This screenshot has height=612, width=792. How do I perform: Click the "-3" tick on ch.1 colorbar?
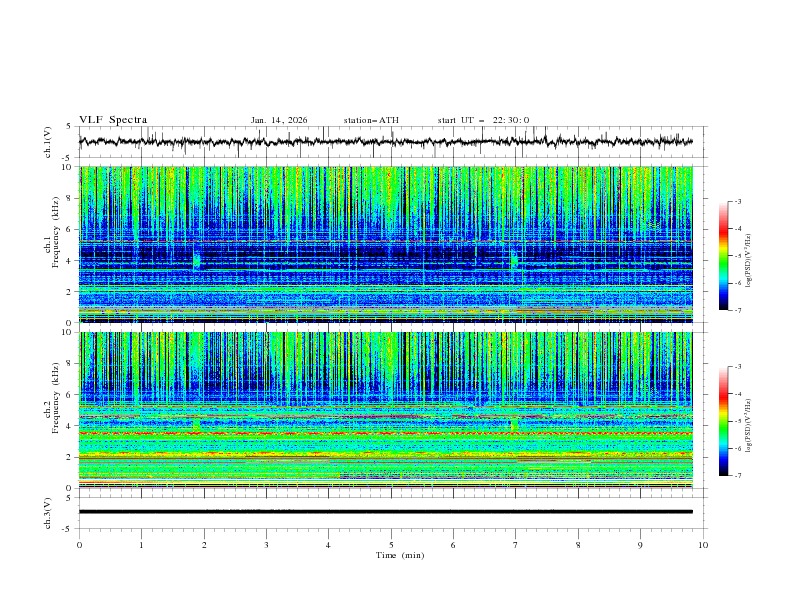tap(737, 201)
